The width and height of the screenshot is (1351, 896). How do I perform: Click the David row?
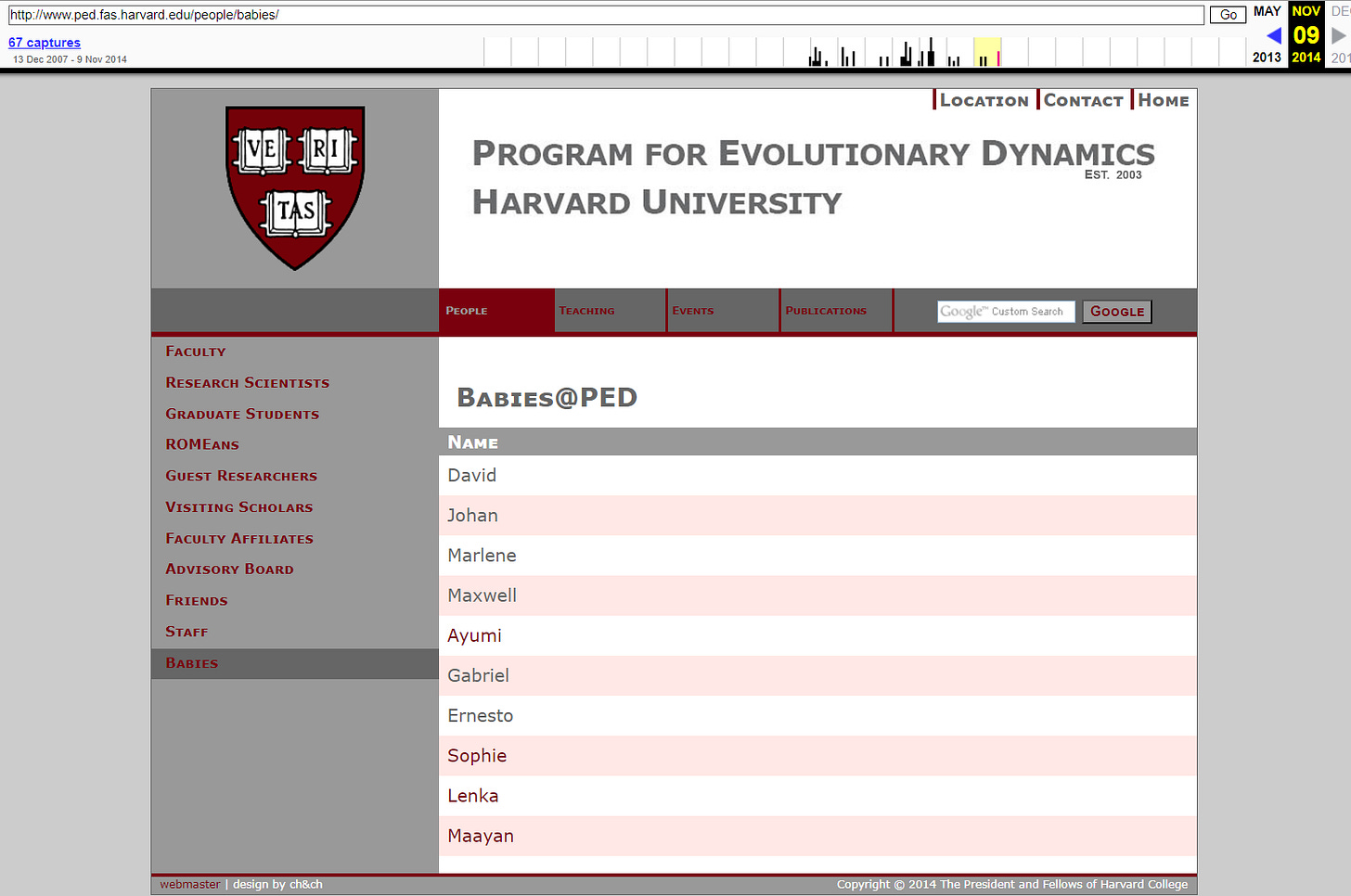click(x=817, y=476)
